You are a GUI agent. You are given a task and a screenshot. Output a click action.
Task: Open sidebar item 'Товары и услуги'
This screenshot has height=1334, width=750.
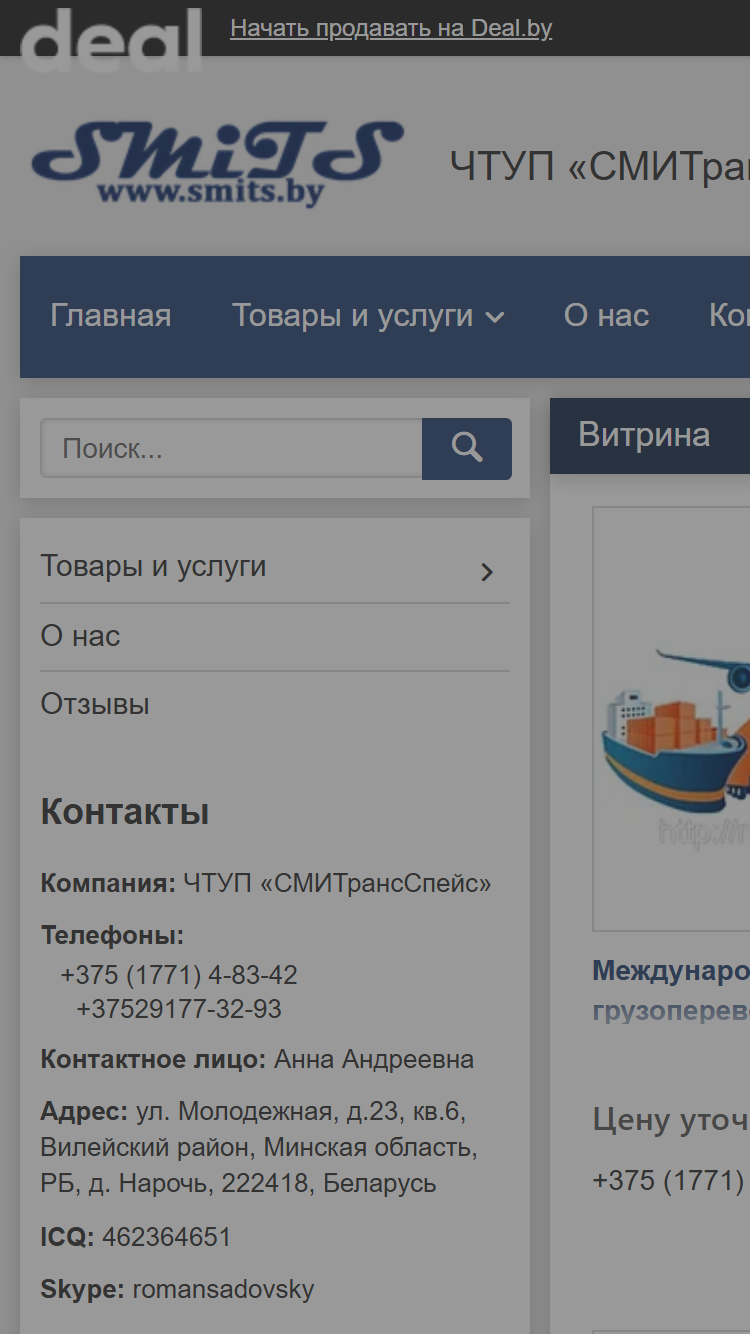[x=153, y=566]
